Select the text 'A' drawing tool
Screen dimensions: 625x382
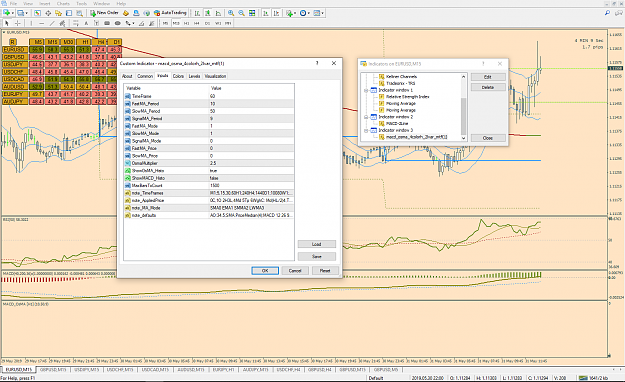pyautogui.click(x=86, y=24)
